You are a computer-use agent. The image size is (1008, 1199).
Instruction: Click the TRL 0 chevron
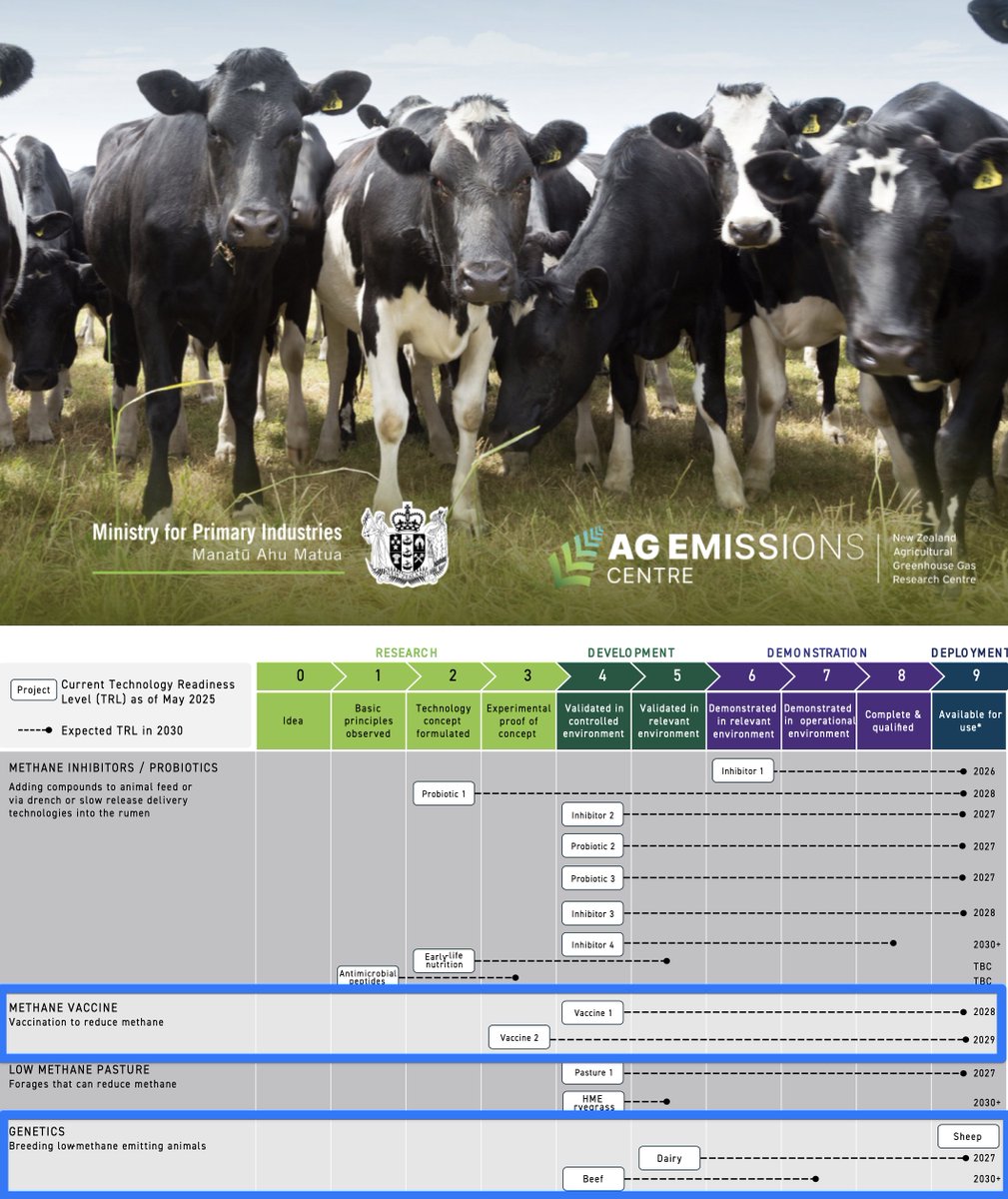coord(301,676)
